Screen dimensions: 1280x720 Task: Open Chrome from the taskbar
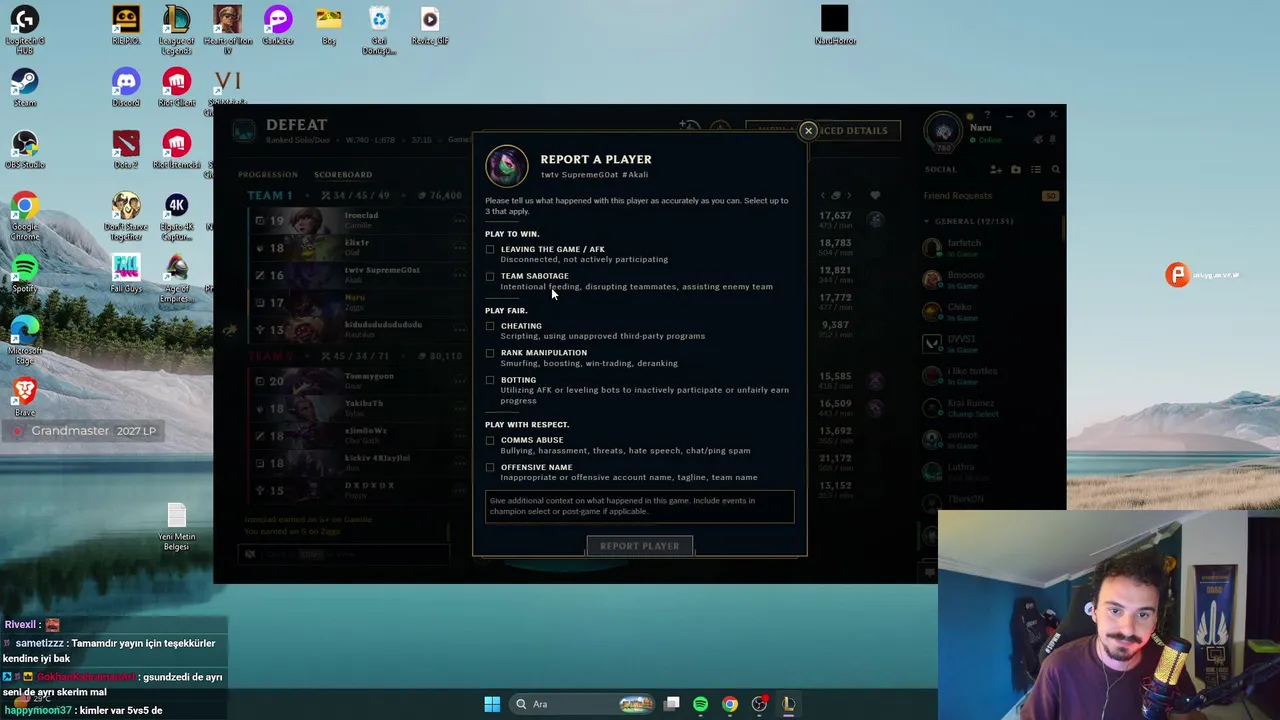coord(730,704)
